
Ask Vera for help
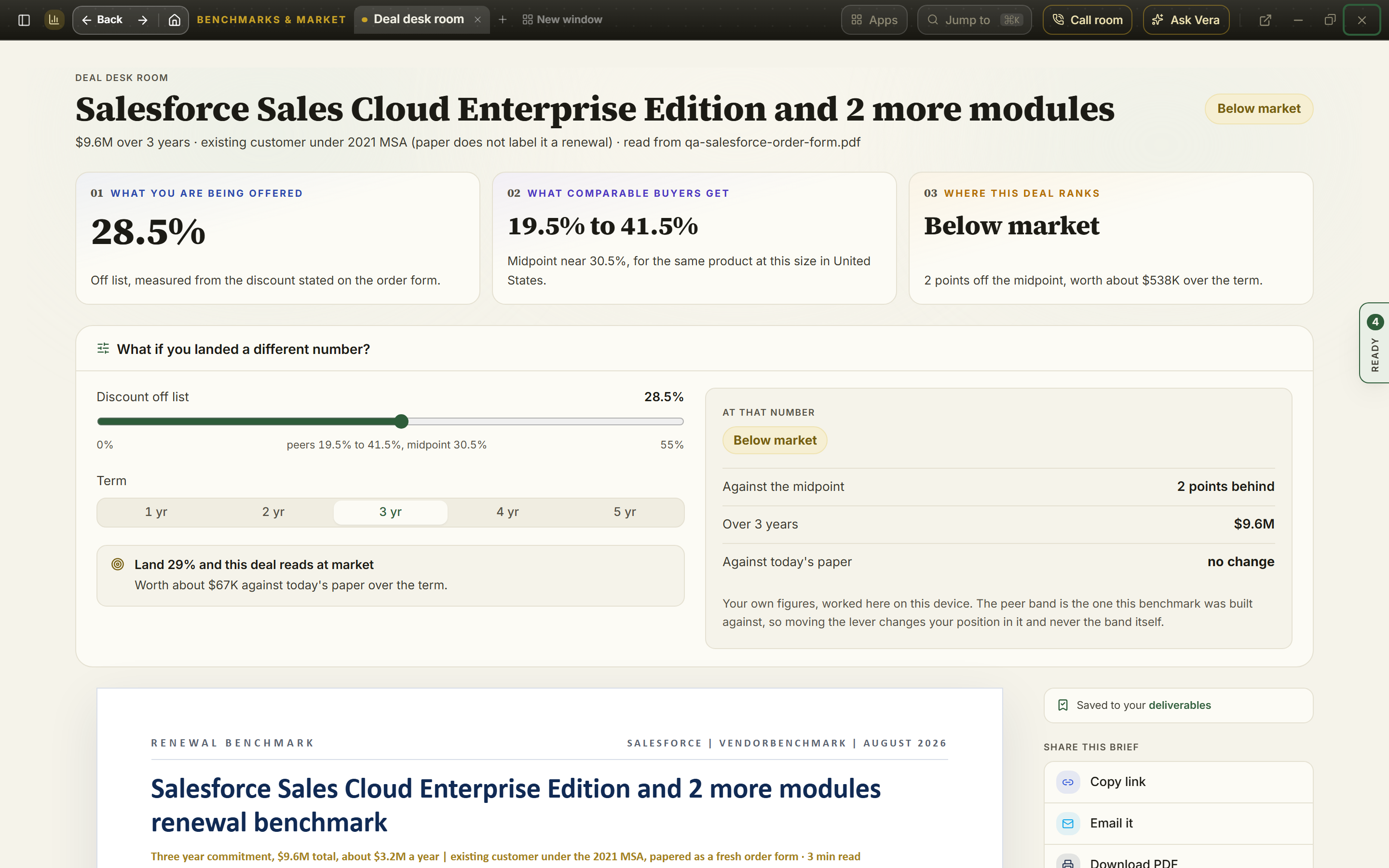tap(1186, 20)
